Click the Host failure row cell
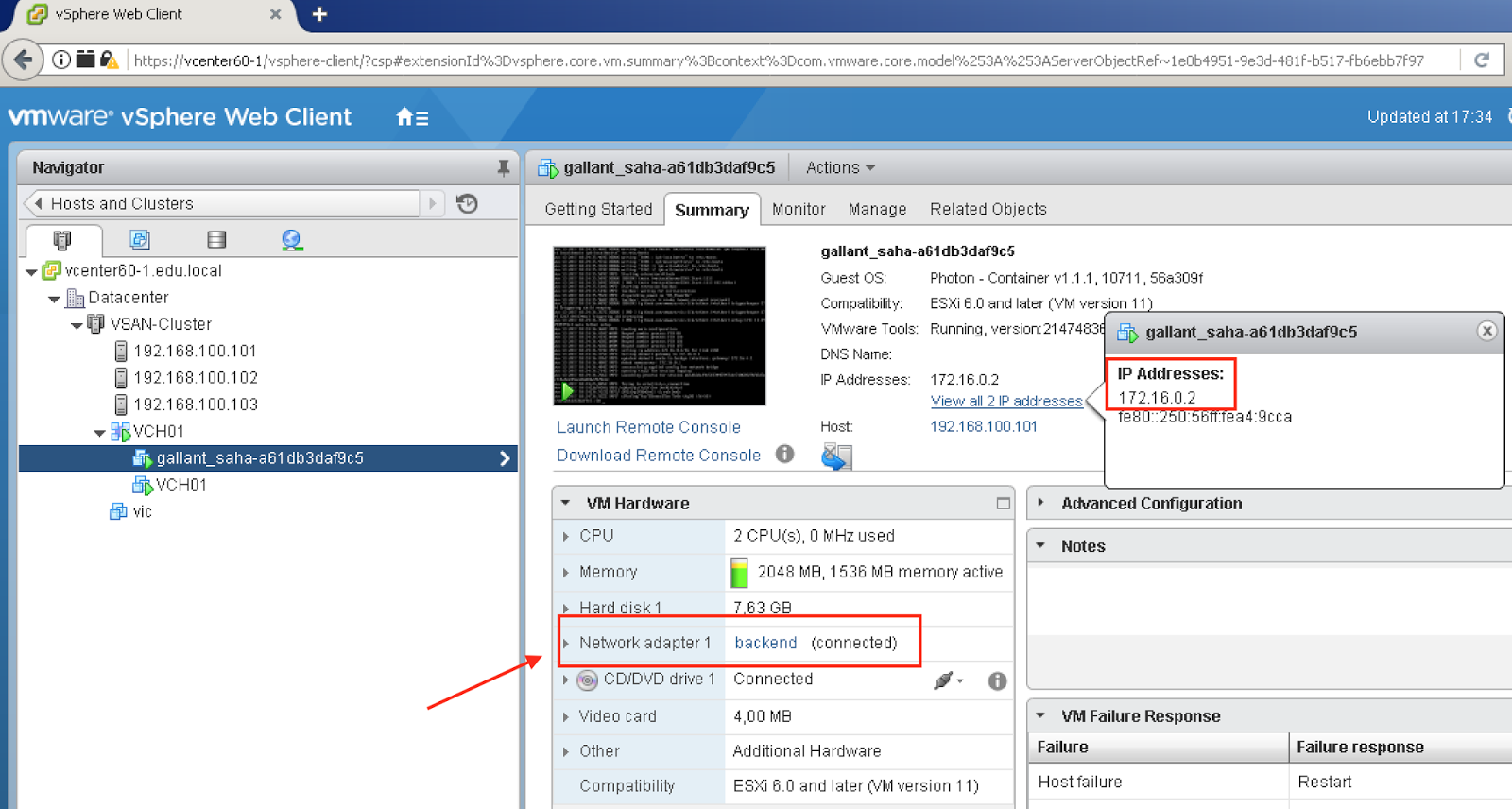Screen dimensions: 1512x809 coord(1158,782)
